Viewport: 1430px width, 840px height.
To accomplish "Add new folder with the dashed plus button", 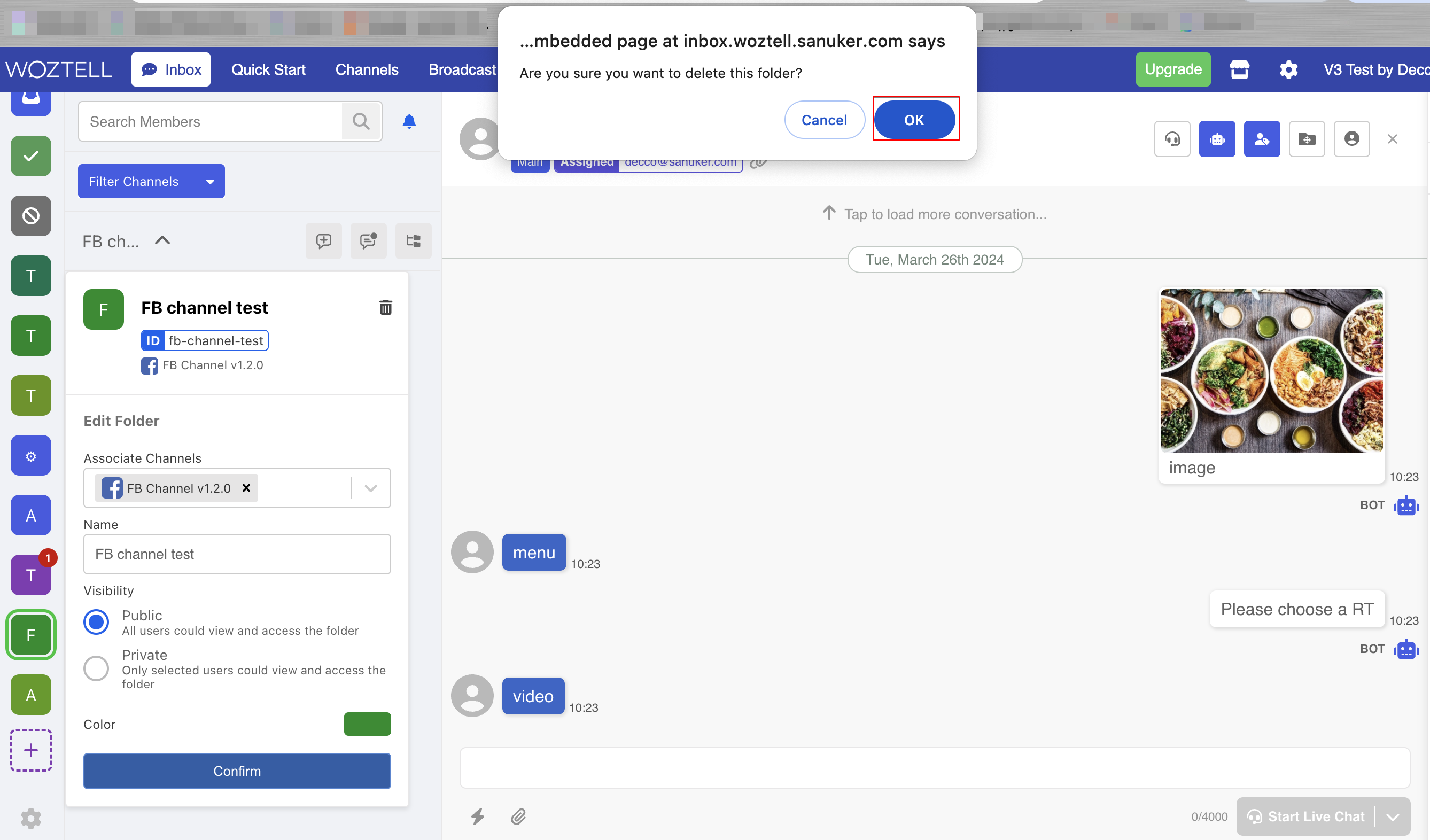I will 31,750.
